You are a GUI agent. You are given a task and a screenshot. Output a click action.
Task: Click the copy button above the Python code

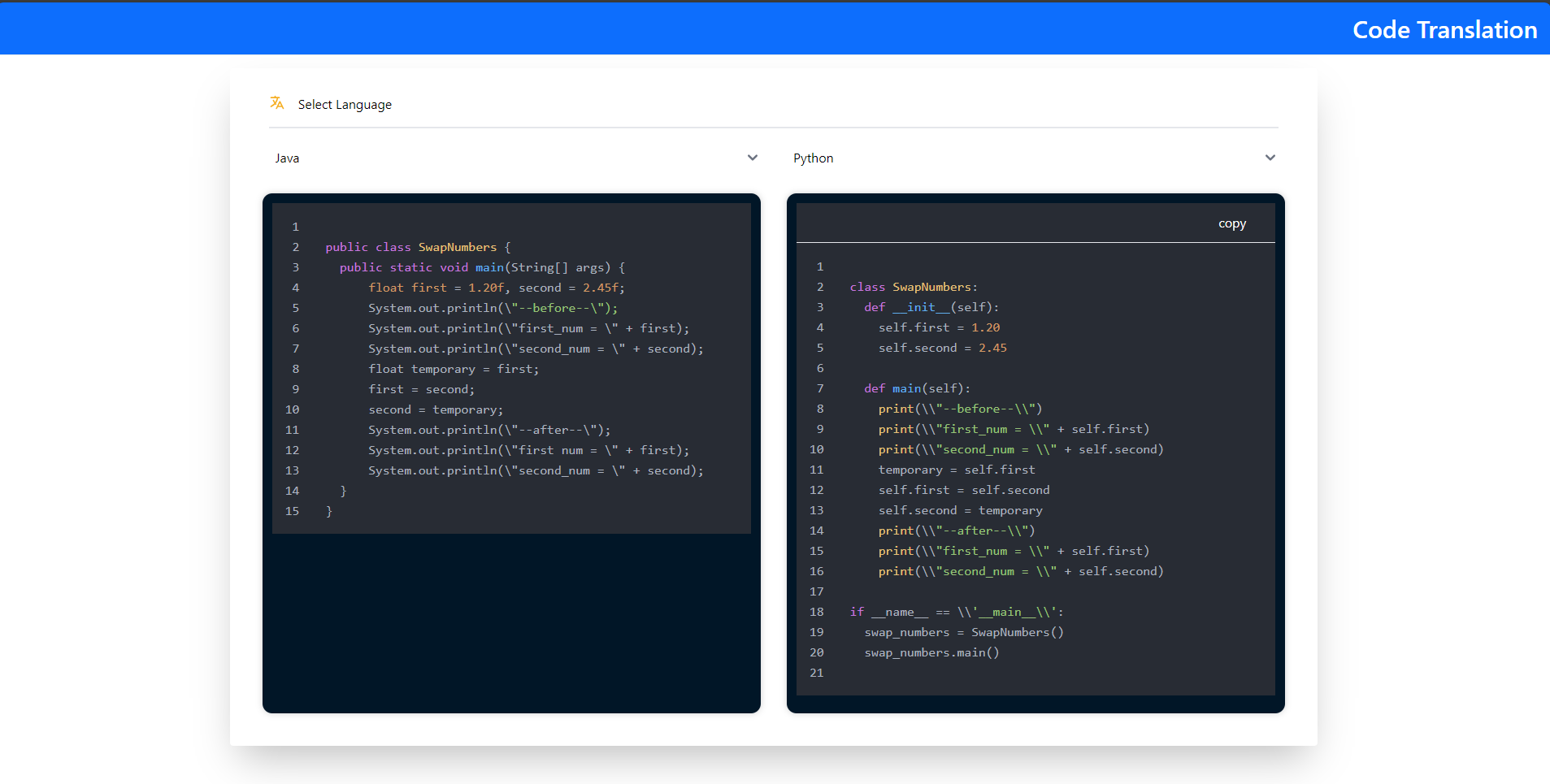[1231, 223]
